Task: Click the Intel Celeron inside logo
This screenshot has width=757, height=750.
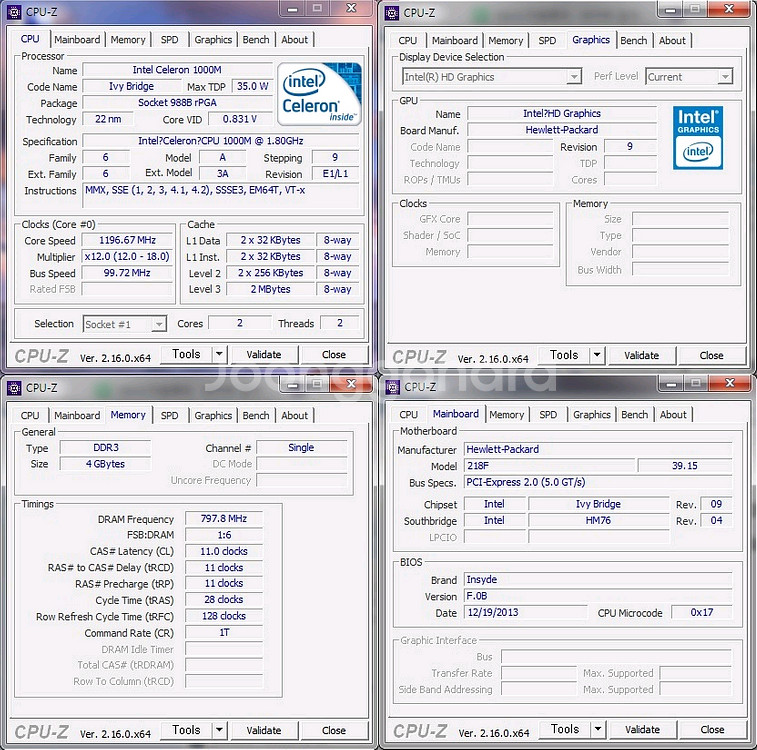Action: tap(319, 95)
